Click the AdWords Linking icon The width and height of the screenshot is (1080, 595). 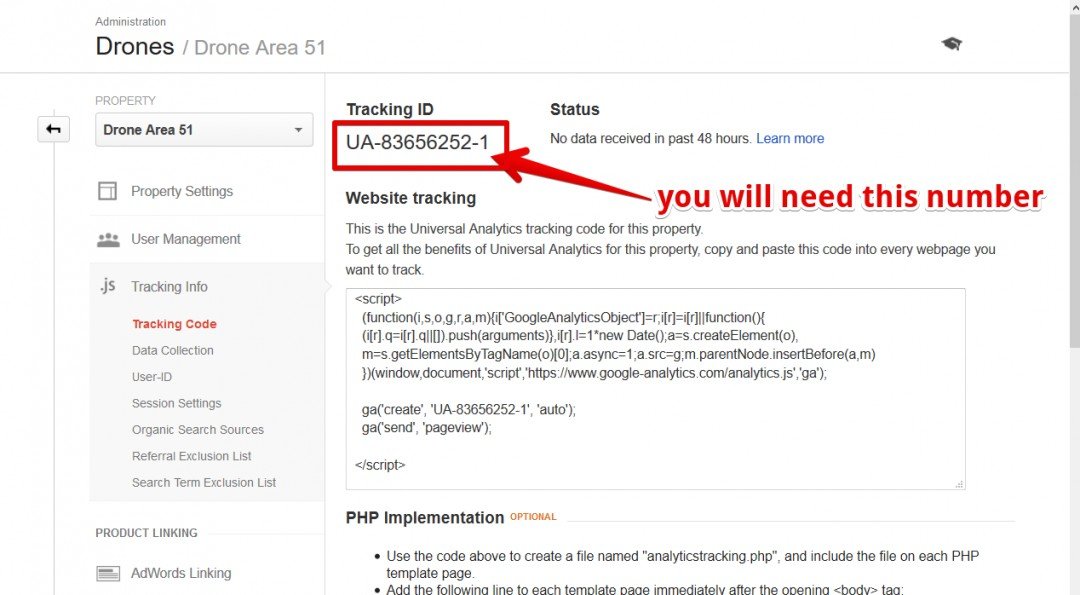point(108,573)
